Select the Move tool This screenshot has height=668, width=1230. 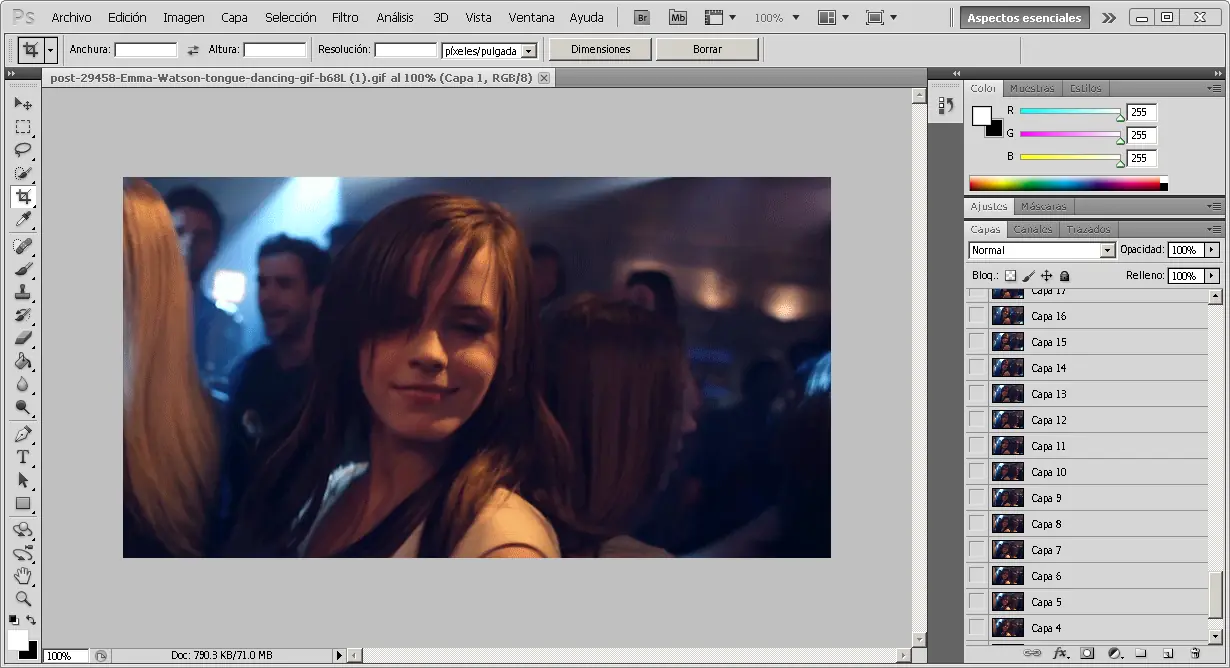click(22, 103)
